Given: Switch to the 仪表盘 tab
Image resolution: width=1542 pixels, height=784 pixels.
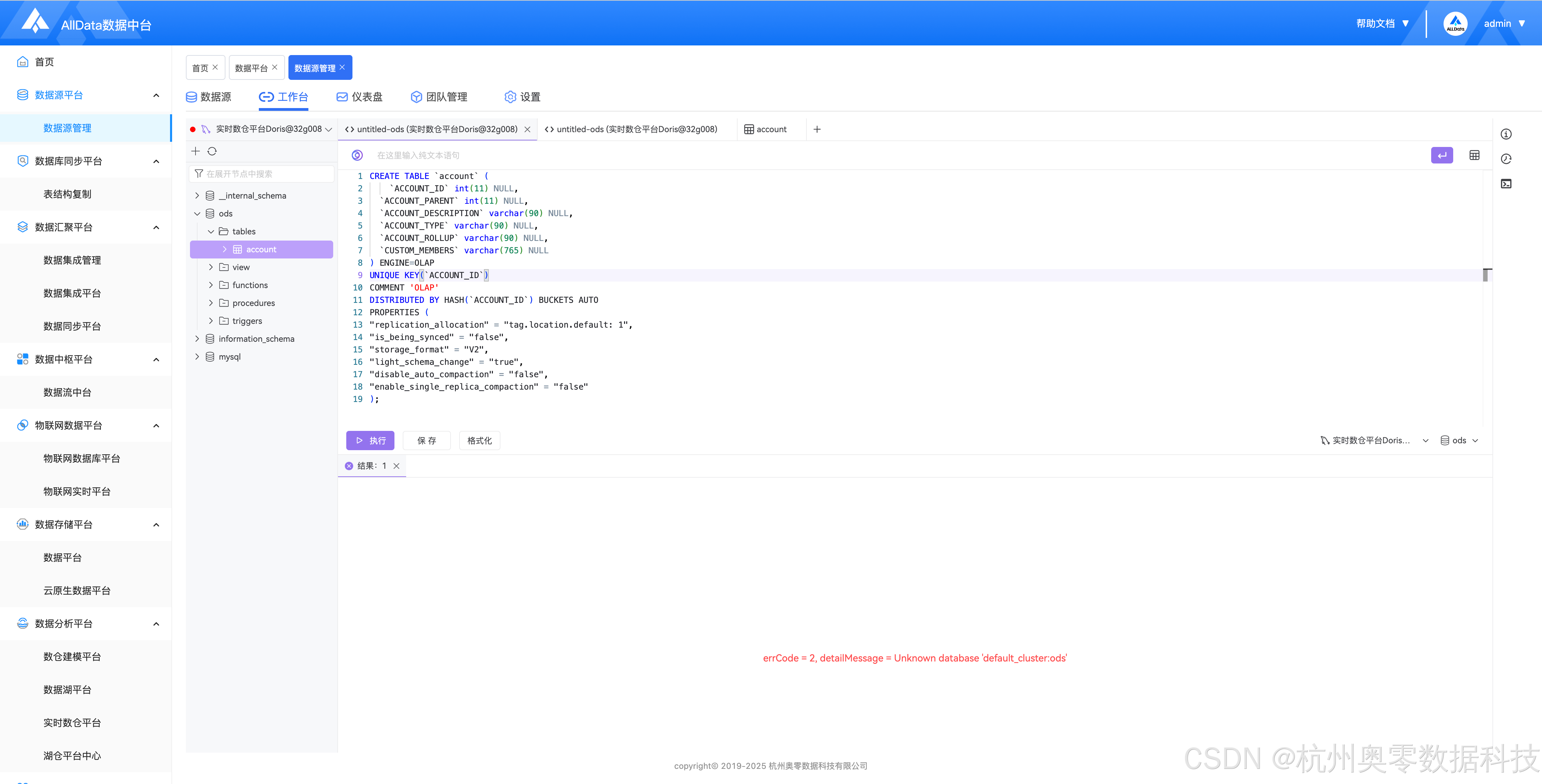Looking at the screenshot, I should coord(359,97).
